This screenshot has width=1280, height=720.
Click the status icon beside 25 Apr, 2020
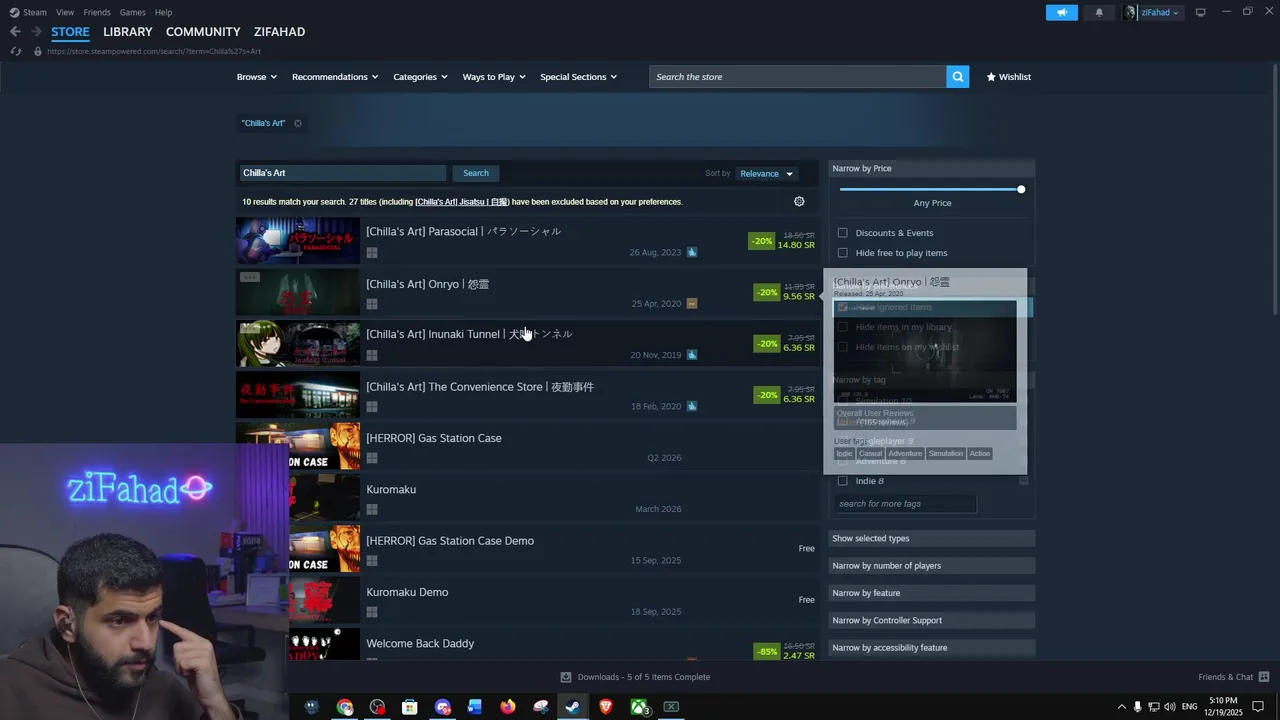pos(692,304)
